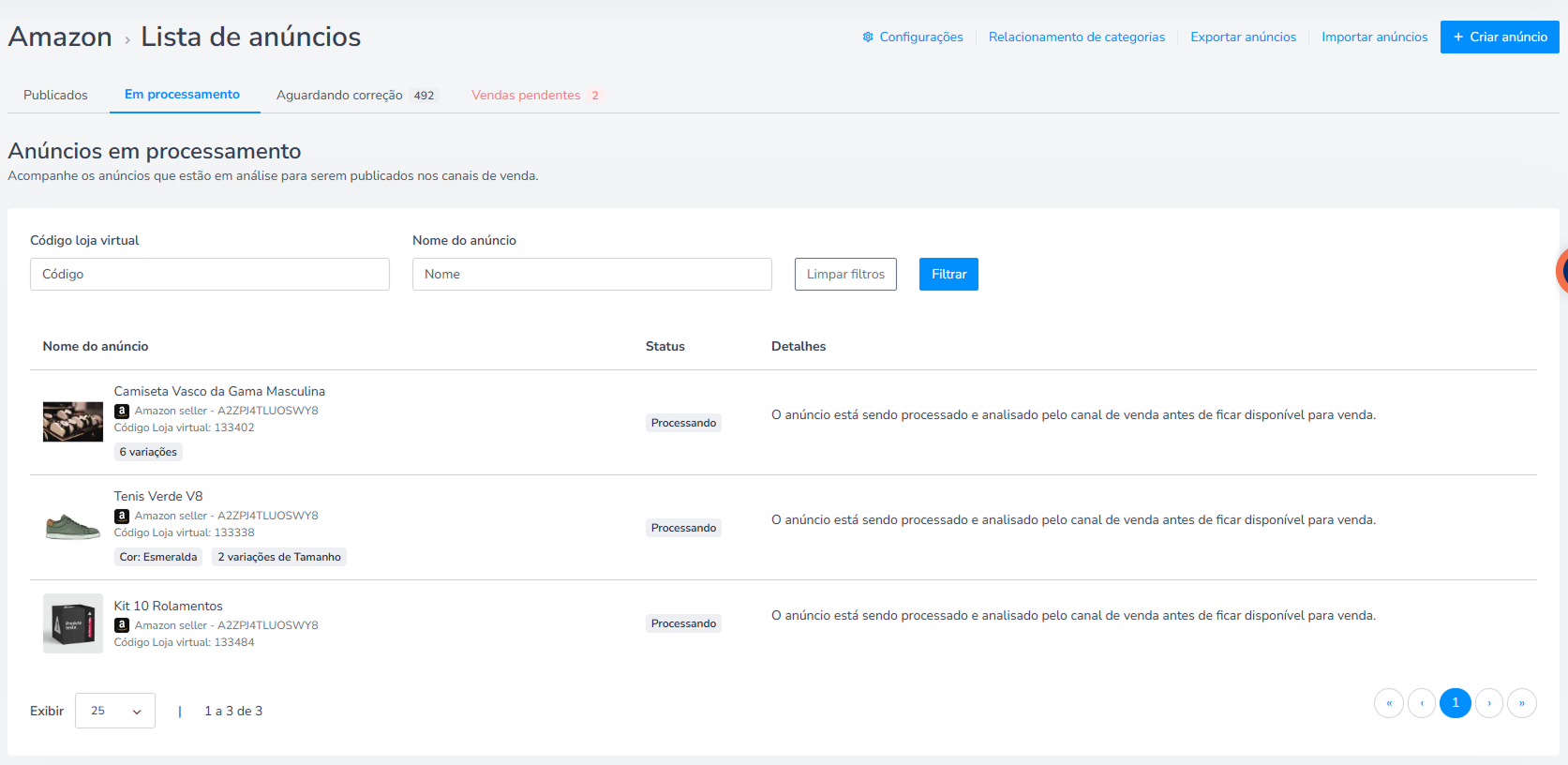Click the Filtrar button
This screenshot has width=1568, height=765.
(948, 274)
